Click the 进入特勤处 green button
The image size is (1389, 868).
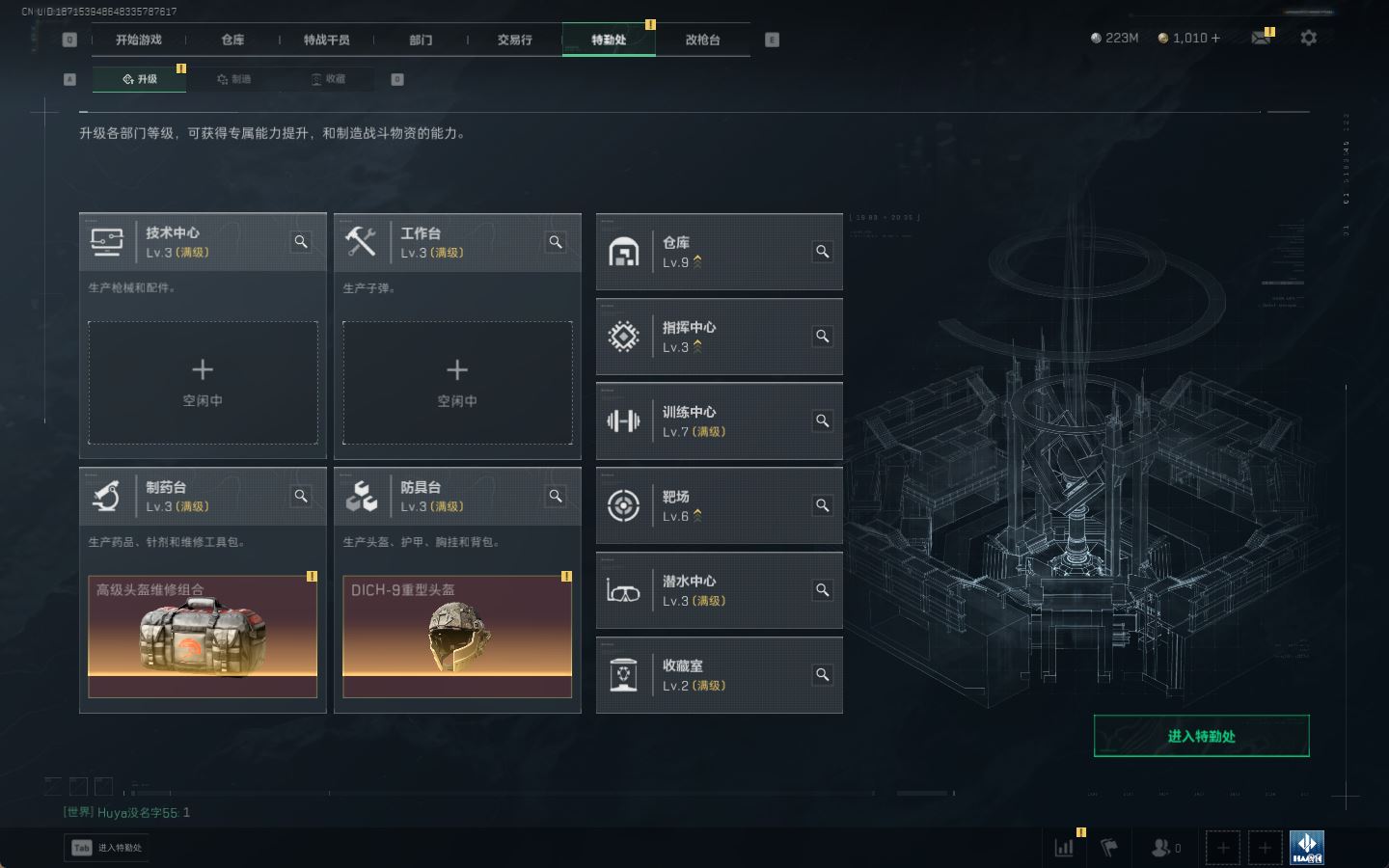coord(1201,736)
